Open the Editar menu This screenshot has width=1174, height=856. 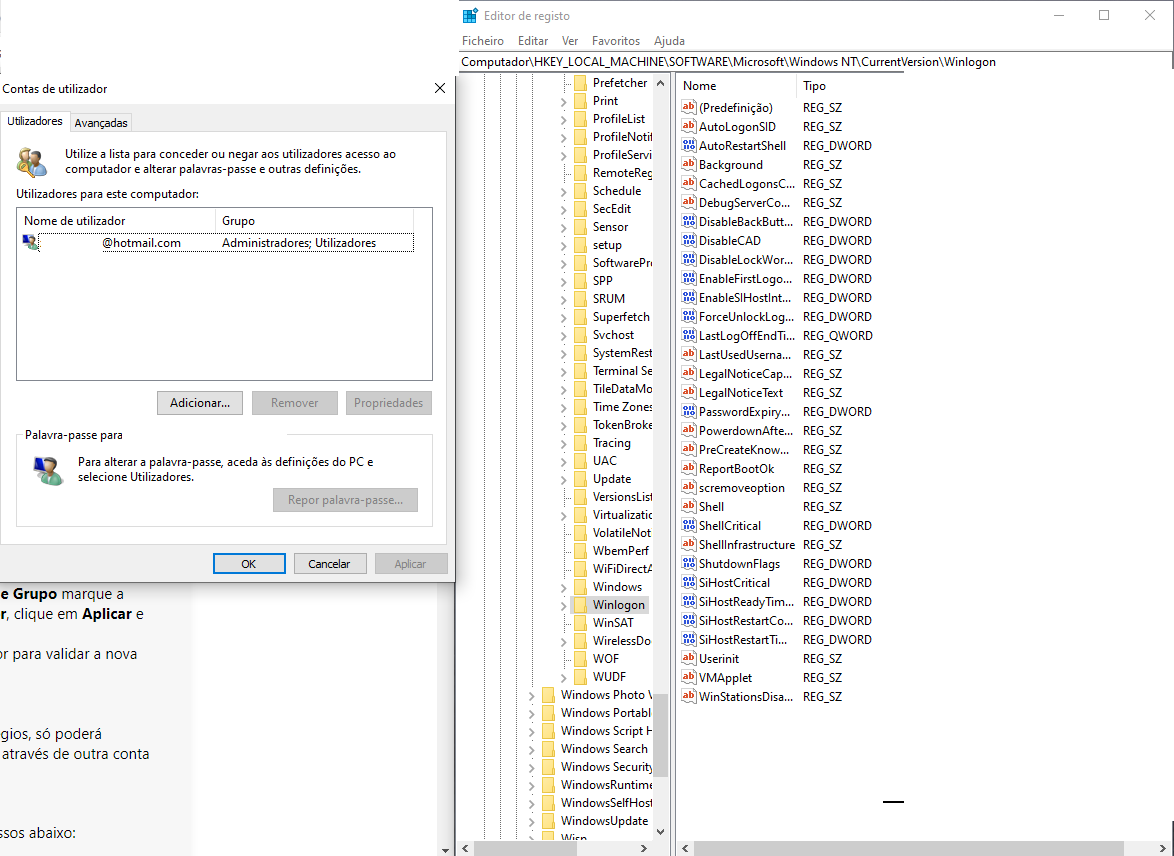[x=532, y=40]
